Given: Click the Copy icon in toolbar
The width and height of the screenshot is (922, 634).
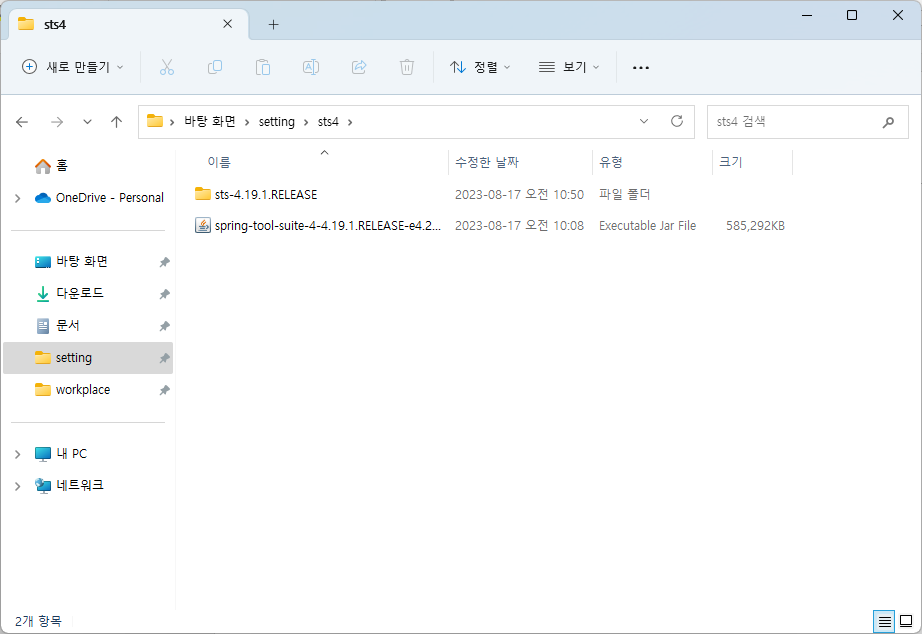Looking at the screenshot, I should click(215, 67).
